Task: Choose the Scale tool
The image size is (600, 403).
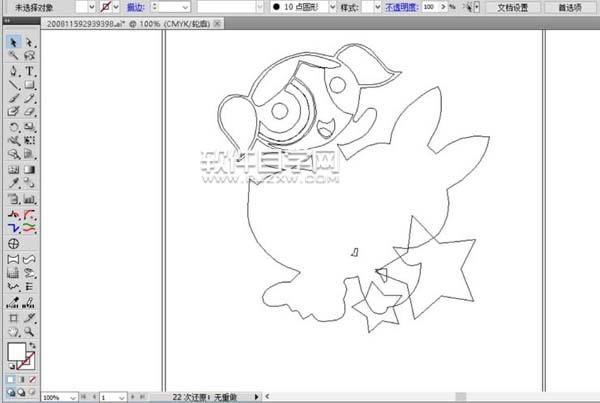Action: pos(29,127)
